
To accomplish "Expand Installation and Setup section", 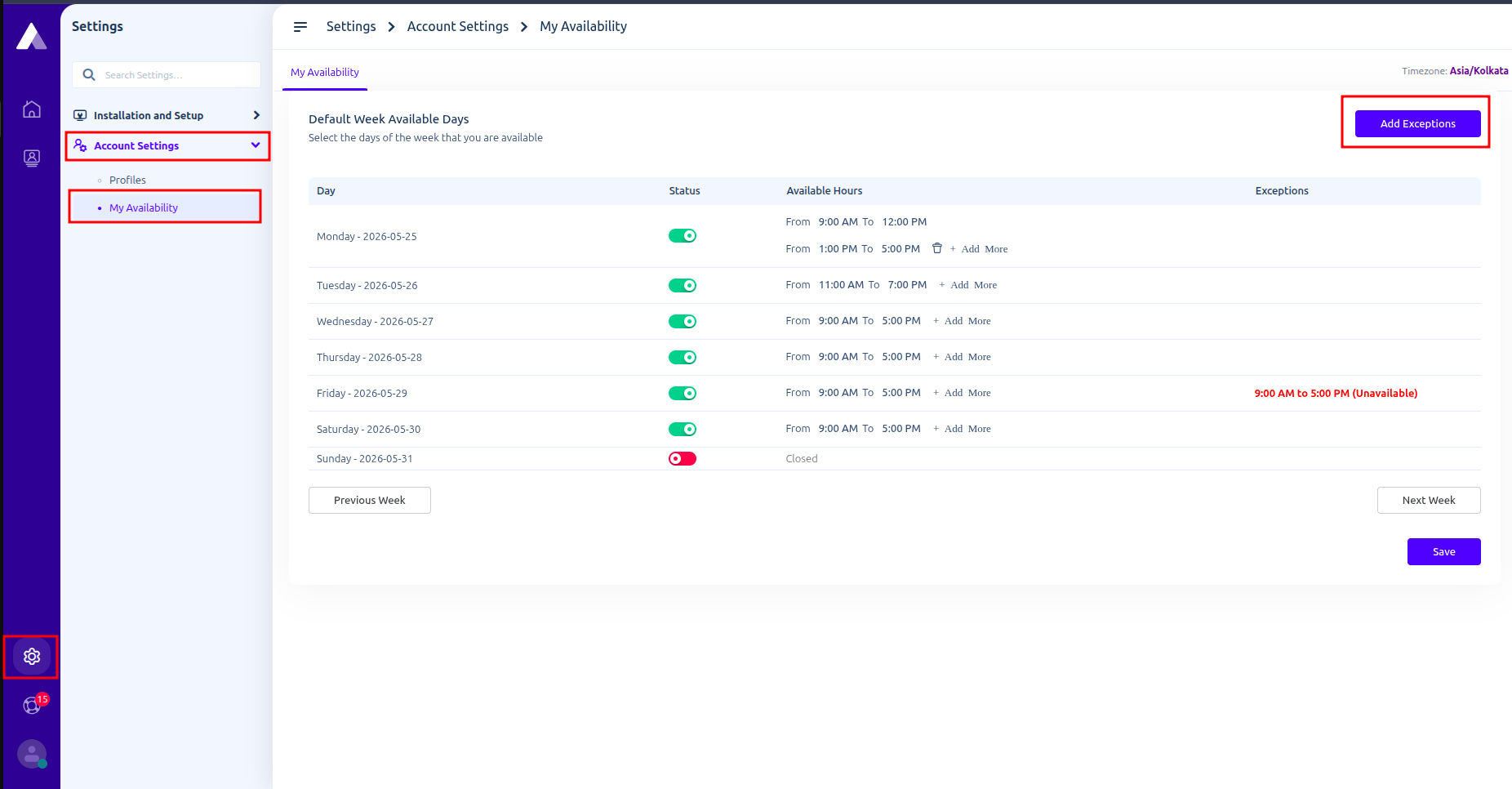I will (x=167, y=115).
